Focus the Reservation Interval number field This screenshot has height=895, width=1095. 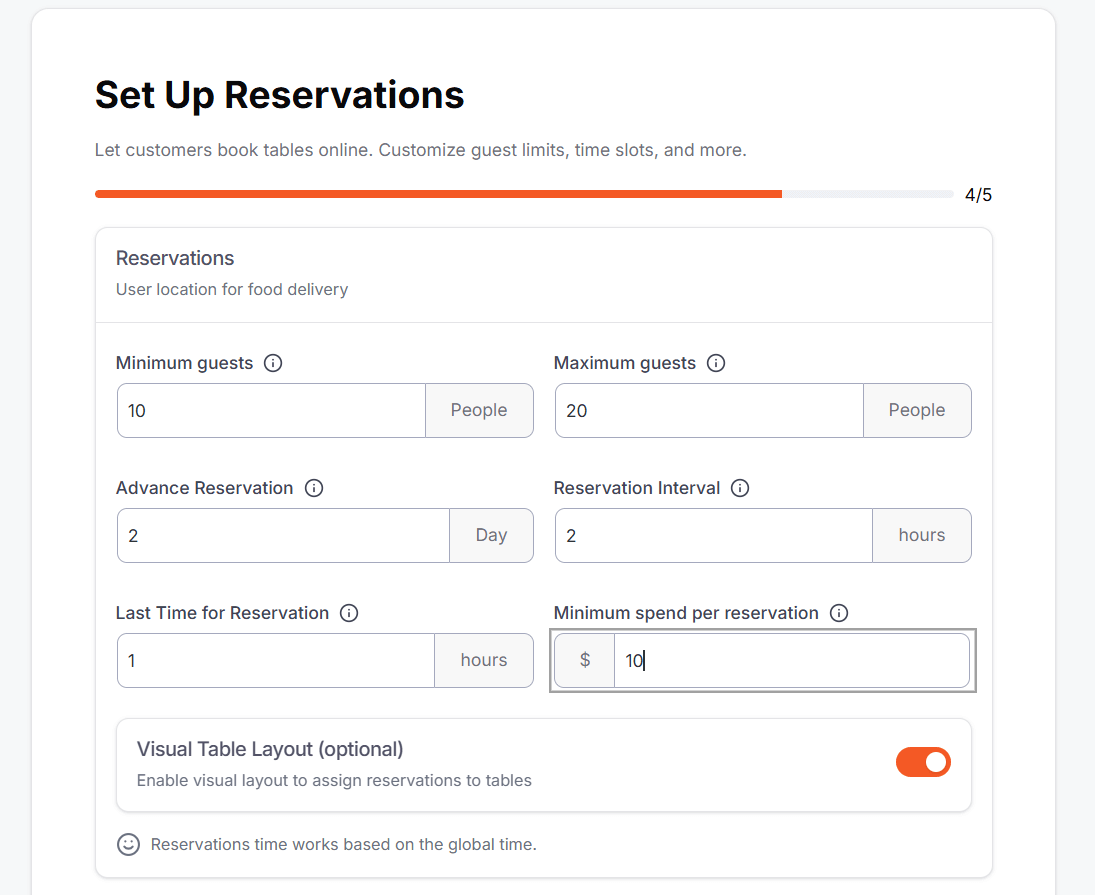point(714,535)
